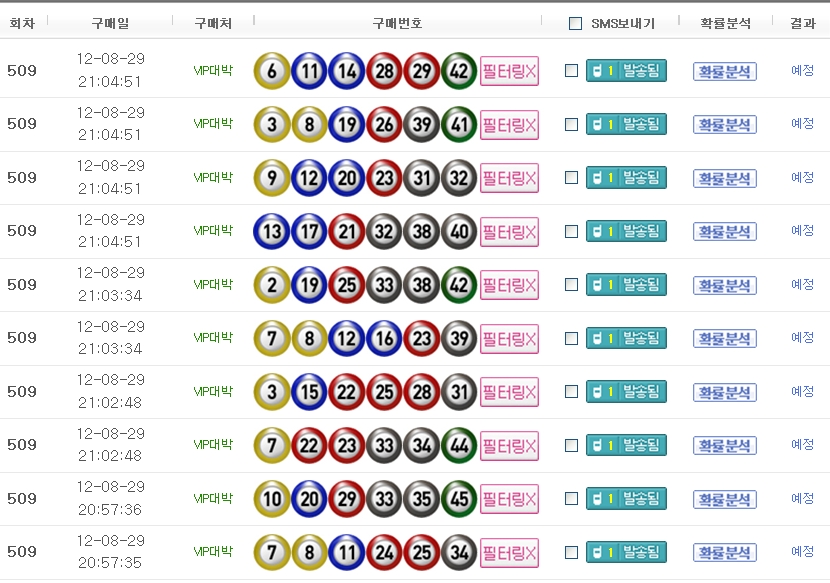Viewport: 830px width, 583px height.
Task: Open 확률분석 for the row with ball 17
Action: [724, 231]
